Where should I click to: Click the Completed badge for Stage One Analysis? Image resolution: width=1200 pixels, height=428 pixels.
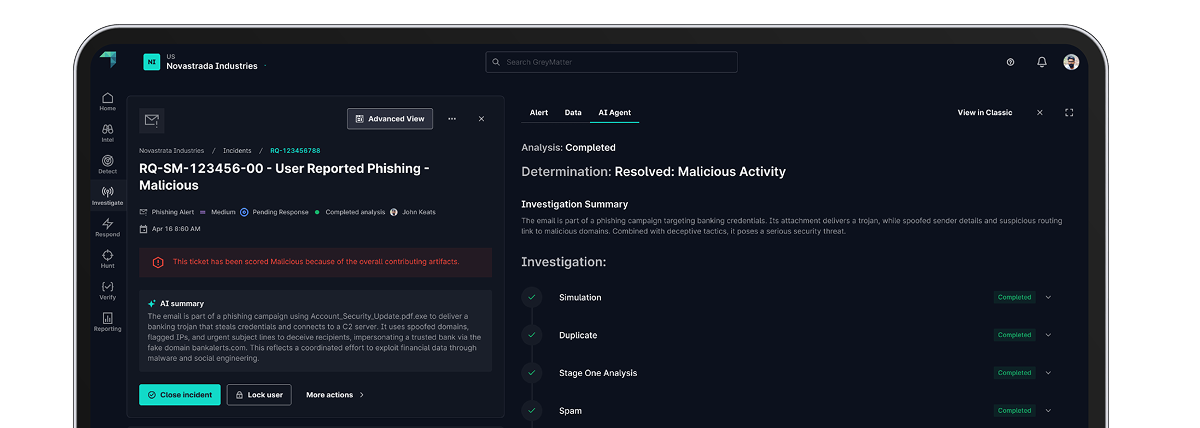1014,373
